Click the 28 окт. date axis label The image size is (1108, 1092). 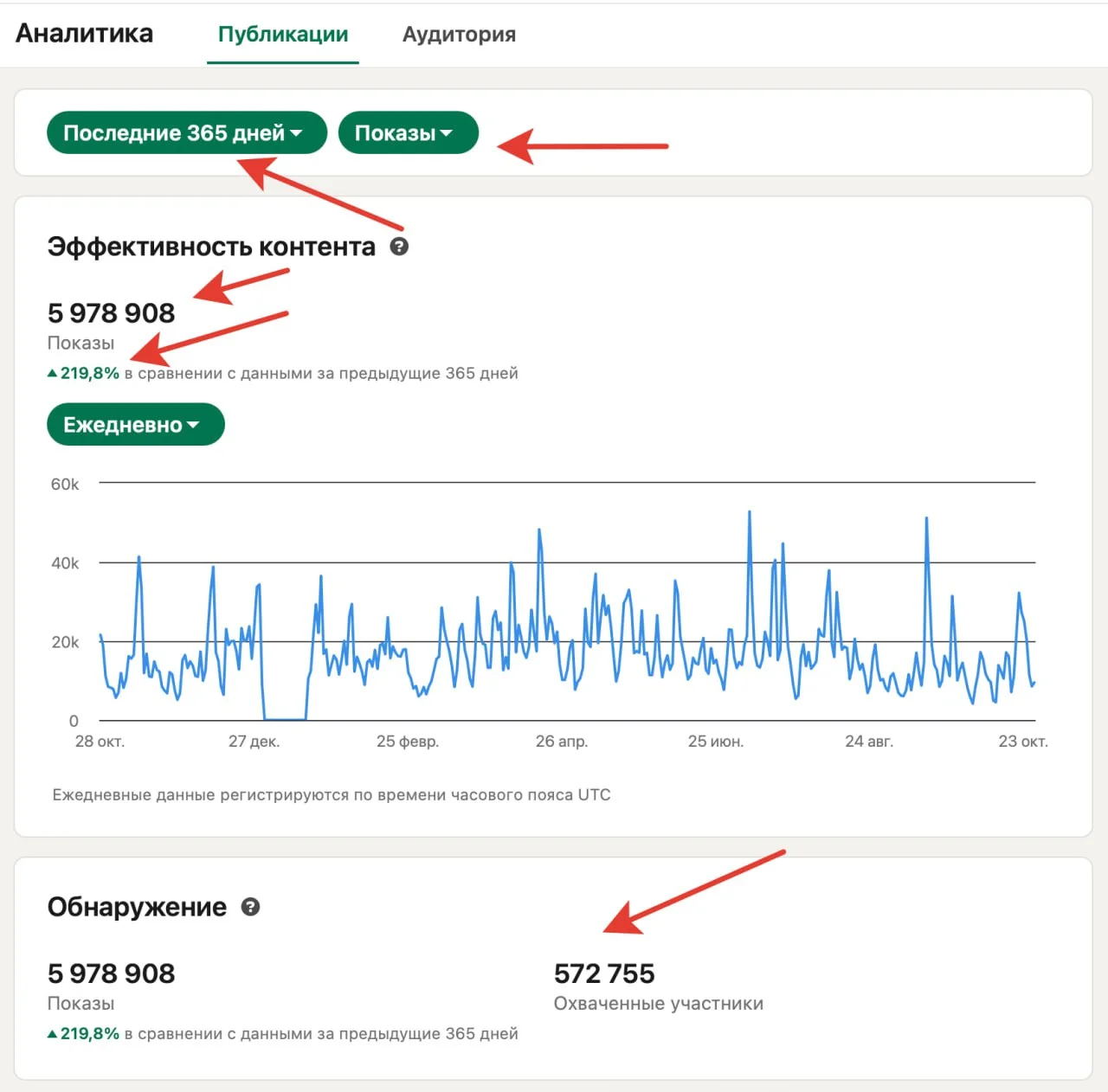coord(100,742)
